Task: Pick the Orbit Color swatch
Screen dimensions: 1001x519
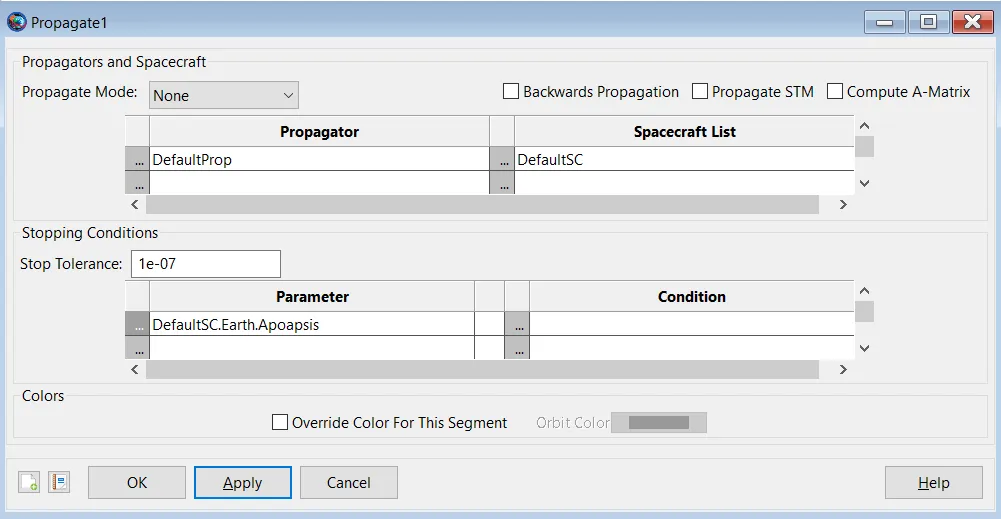Action: [659, 423]
